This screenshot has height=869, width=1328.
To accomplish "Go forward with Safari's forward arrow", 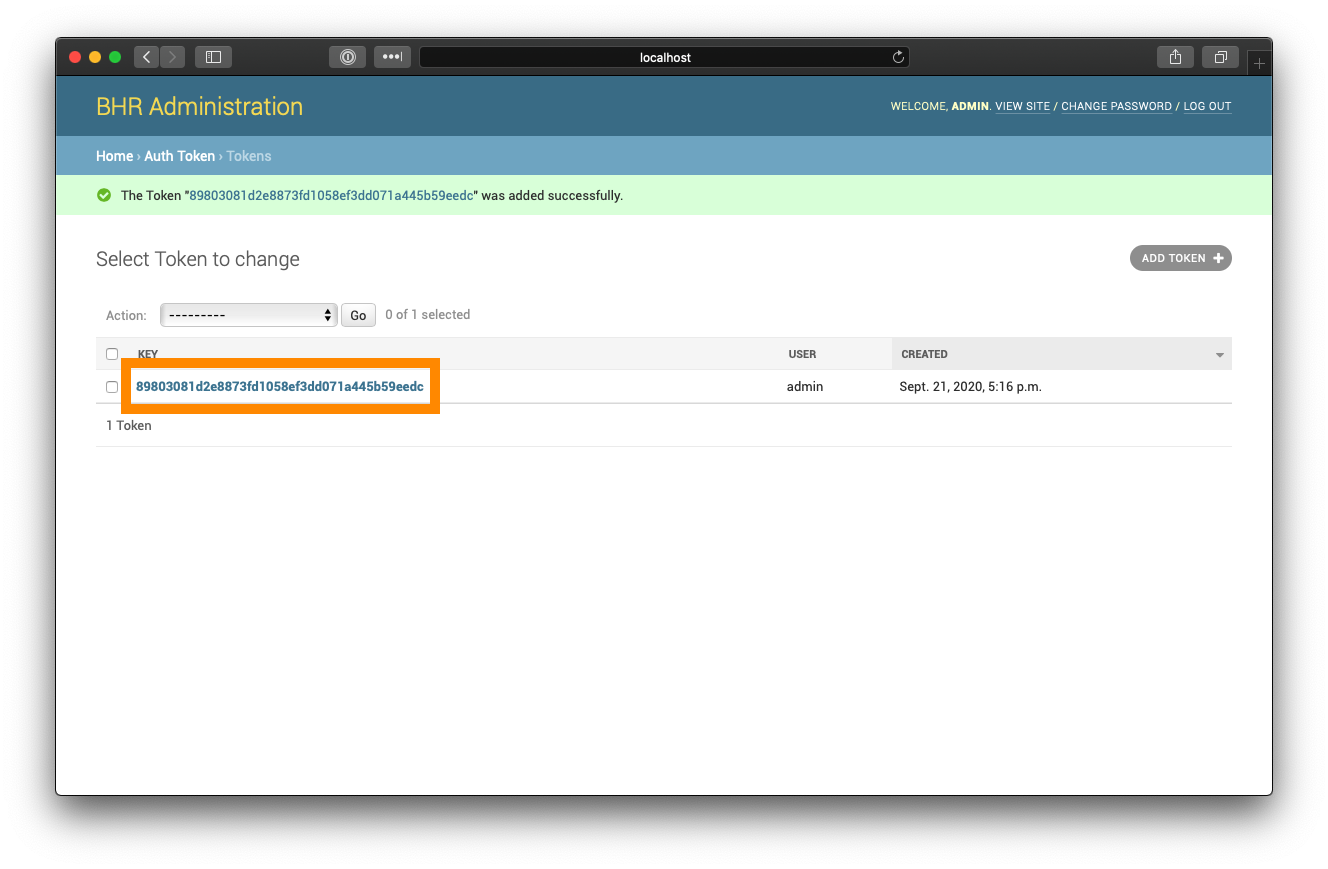I will 172,57.
